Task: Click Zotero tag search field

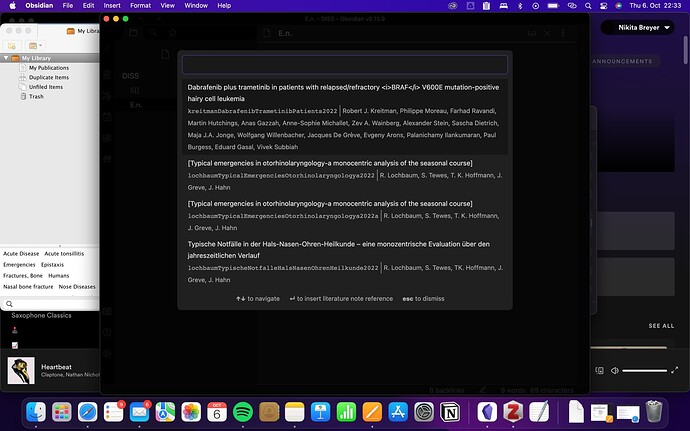Action: click(x=51, y=304)
